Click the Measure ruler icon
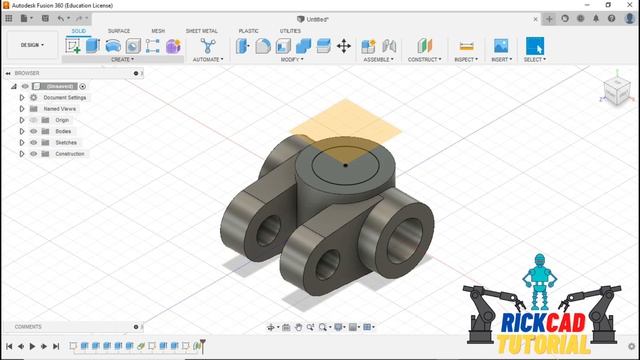Image resolution: width=640 pixels, height=360 pixels. point(466,46)
